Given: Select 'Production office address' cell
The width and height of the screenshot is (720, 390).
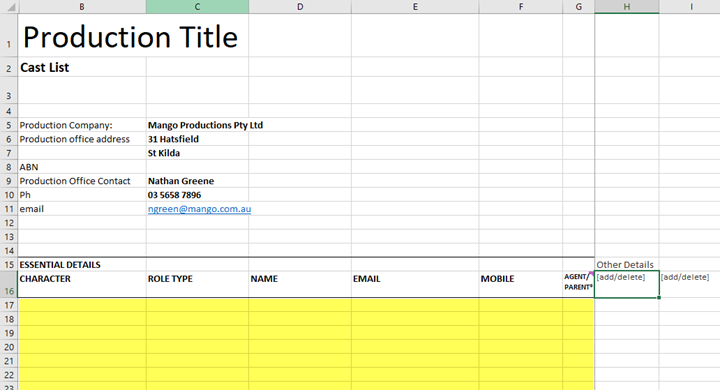Looking at the screenshot, I should (x=82, y=139).
